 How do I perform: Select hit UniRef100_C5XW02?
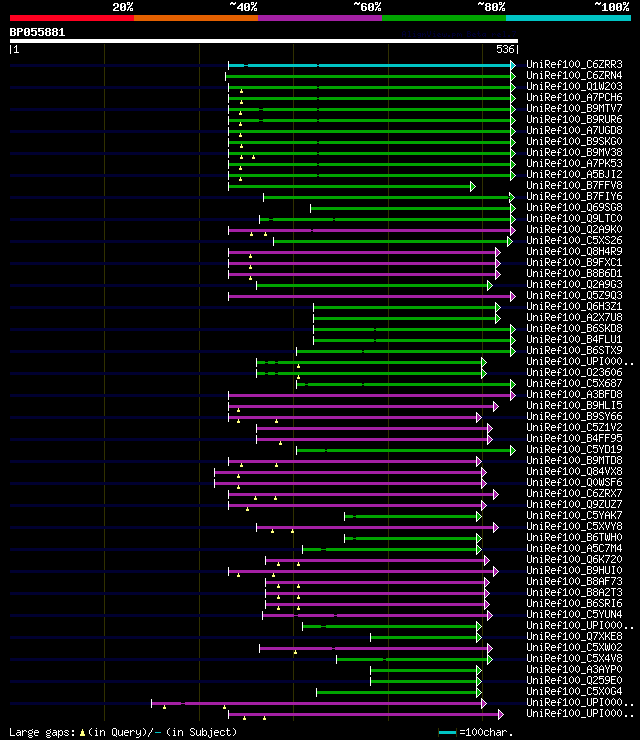click(574, 648)
